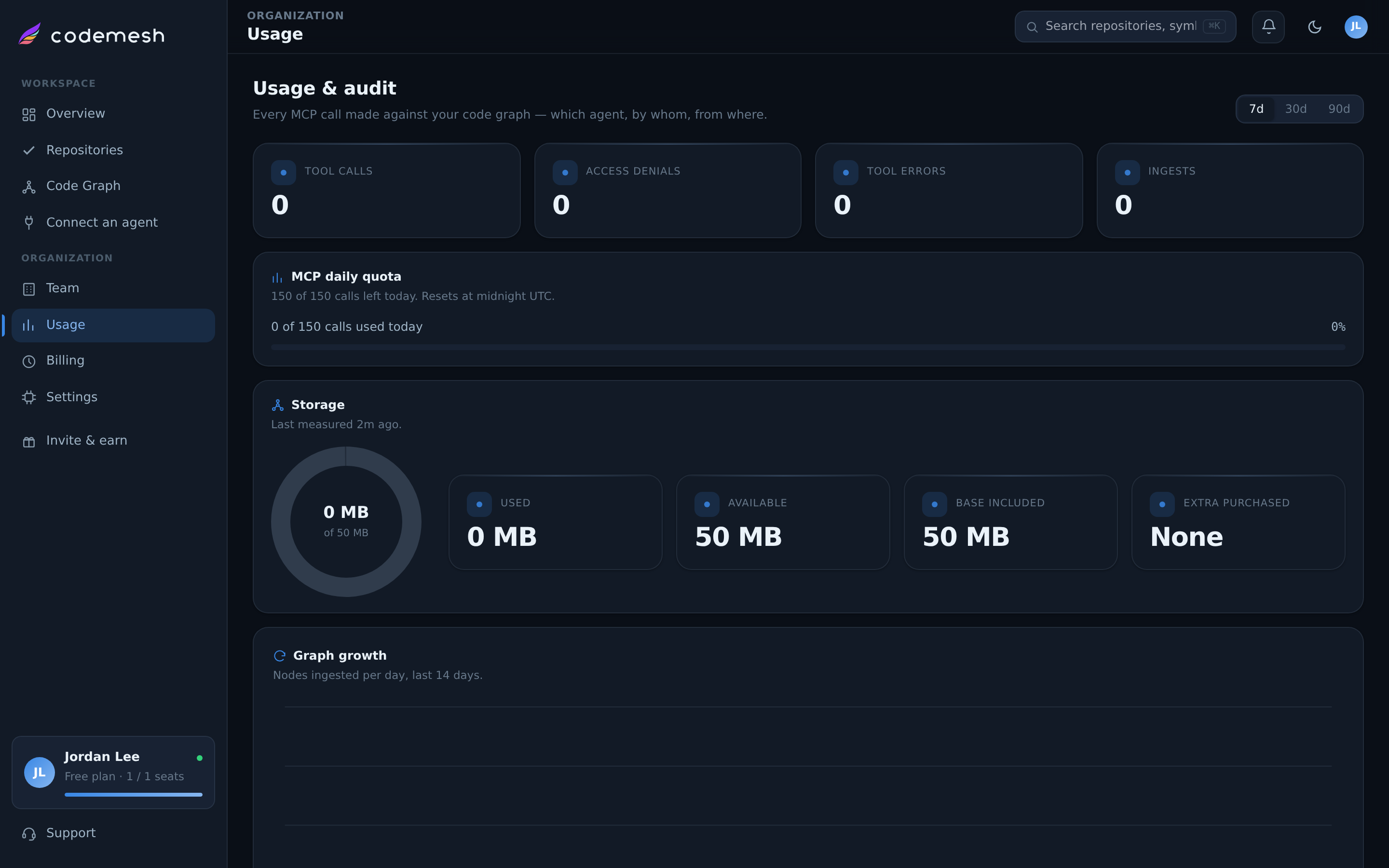Image resolution: width=1389 pixels, height=868 pixels.
Task: Click the Extra Purchased 'None' value
Action: [x=1186, y=537]
